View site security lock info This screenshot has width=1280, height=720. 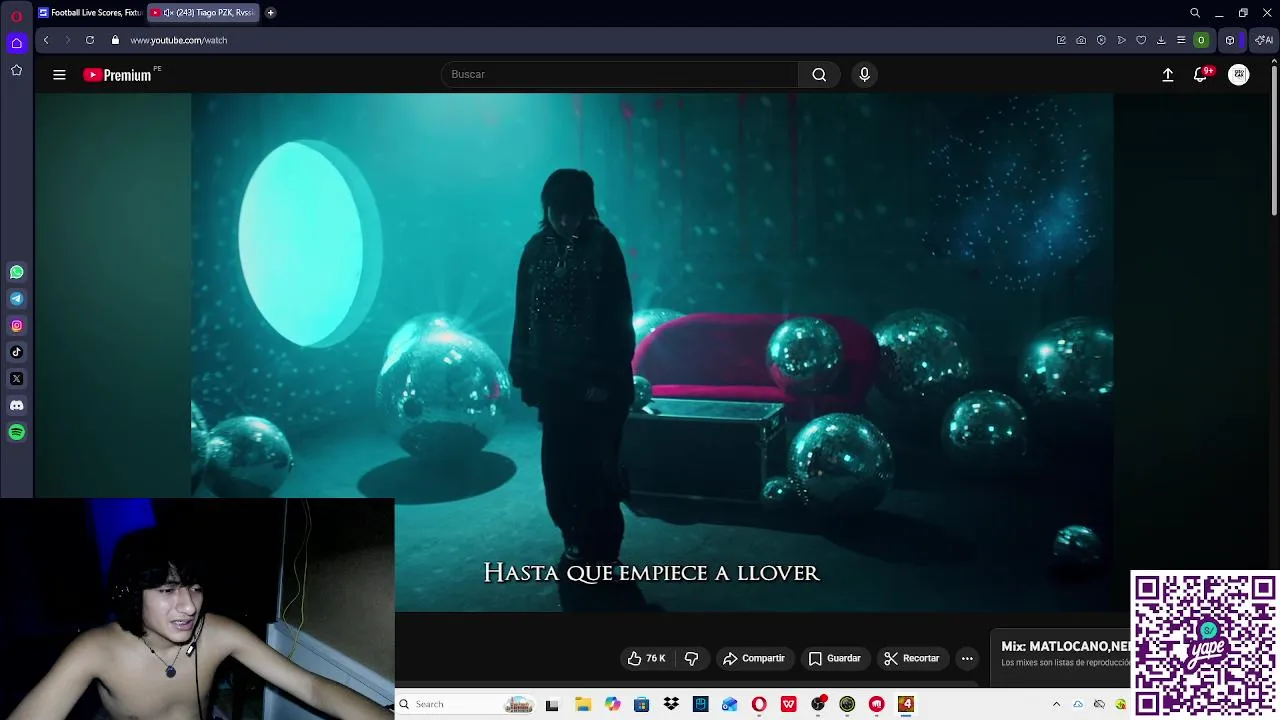click(115, 40)
